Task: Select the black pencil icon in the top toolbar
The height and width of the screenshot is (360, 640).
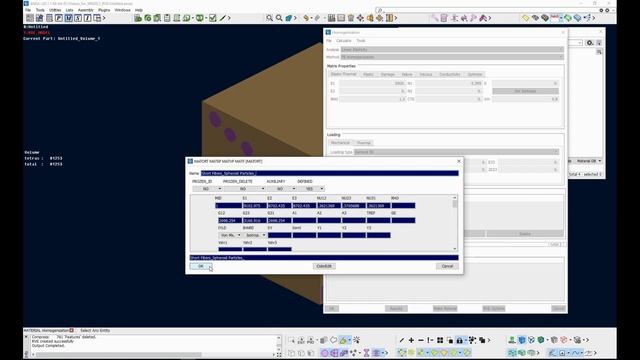Action: click(x=223, y=18)
